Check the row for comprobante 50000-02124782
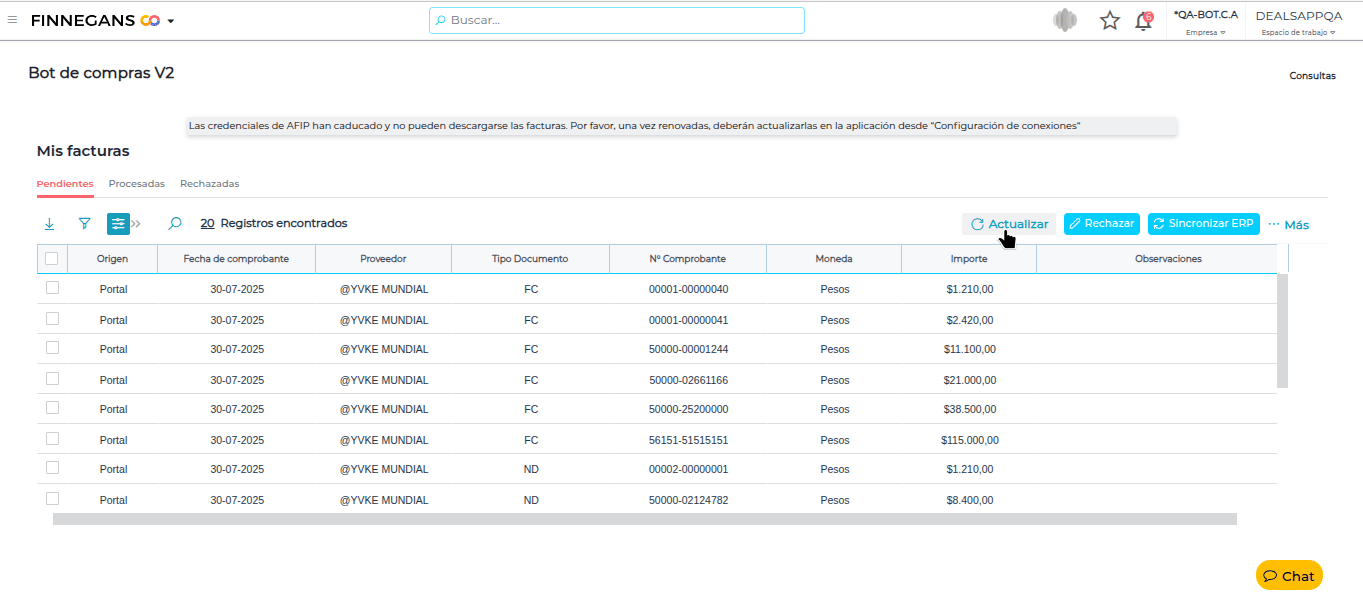 (x=52, y=499)
